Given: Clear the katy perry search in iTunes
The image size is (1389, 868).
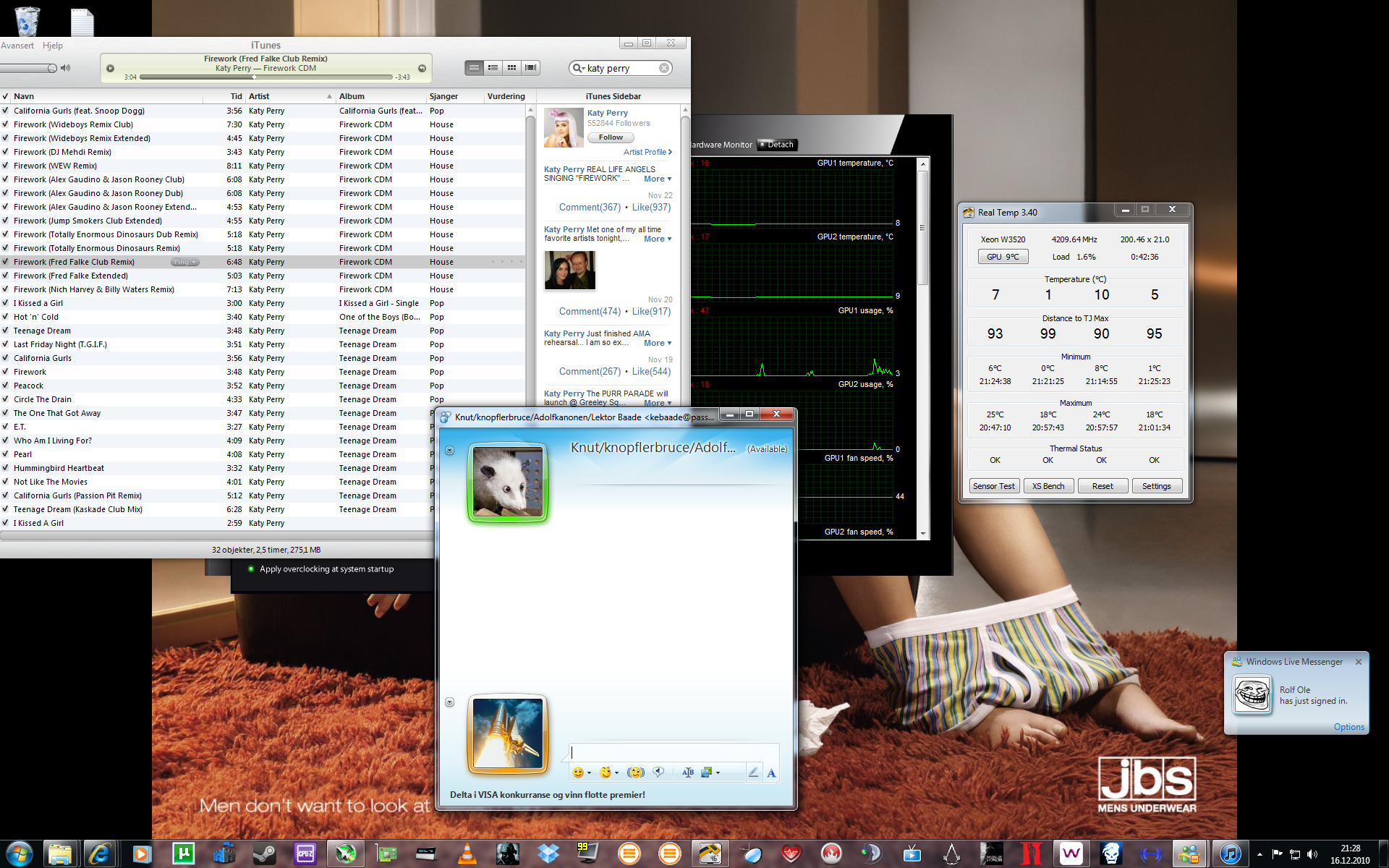Looking at the screenshot, I should click(663, 68).
